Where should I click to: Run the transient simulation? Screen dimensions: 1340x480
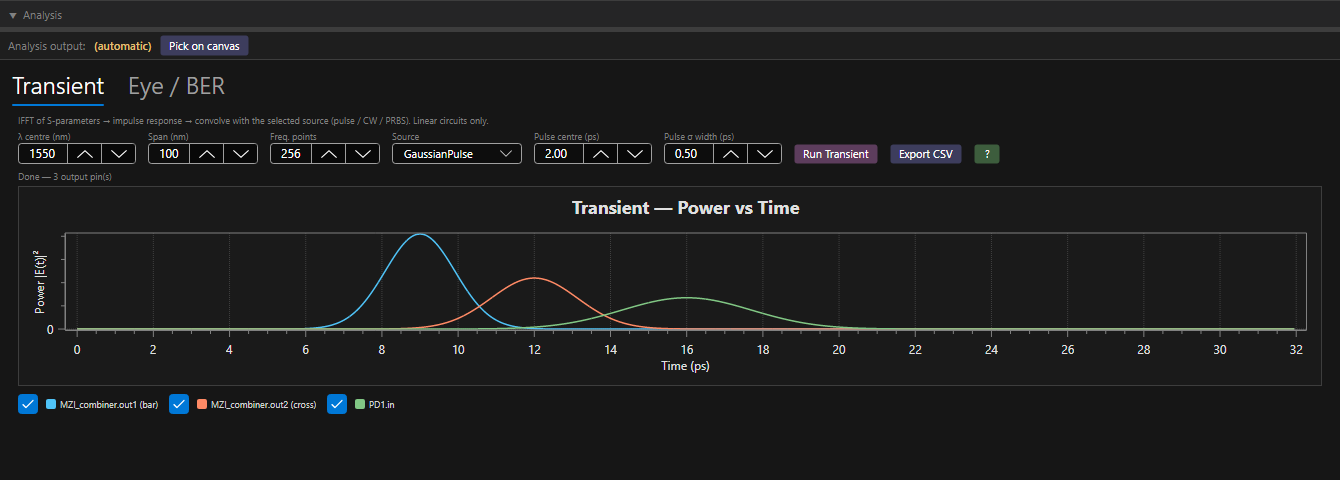pos(836,154)
